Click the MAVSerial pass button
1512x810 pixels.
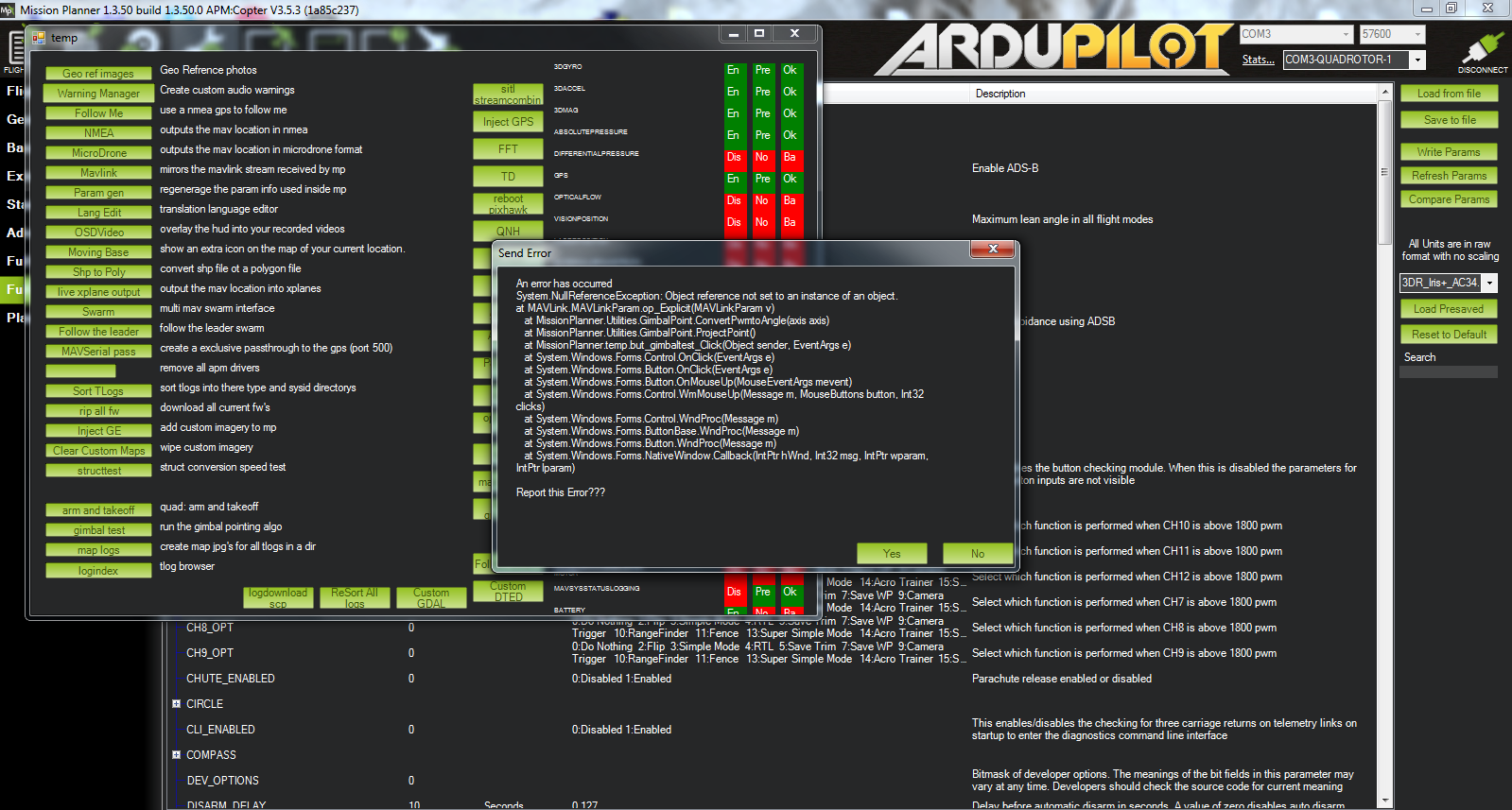98,352
